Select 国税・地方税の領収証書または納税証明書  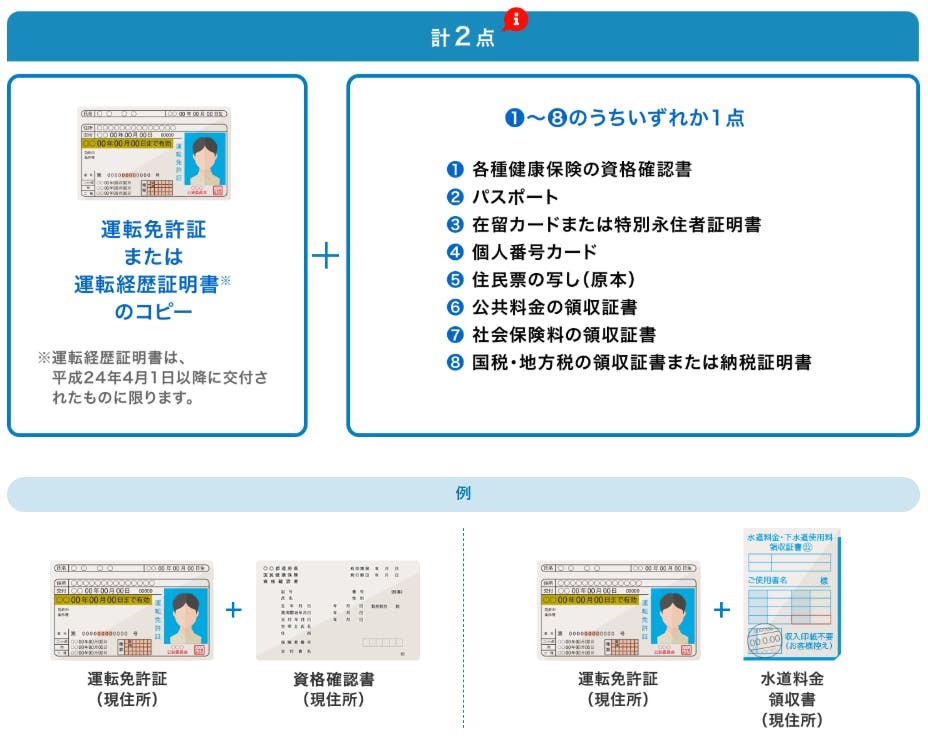tap(641, 362)
